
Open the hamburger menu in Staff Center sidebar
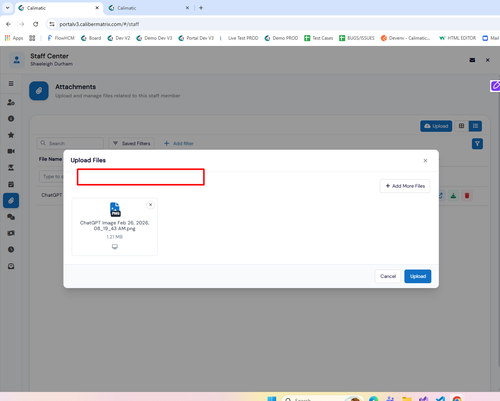(11, 83)
